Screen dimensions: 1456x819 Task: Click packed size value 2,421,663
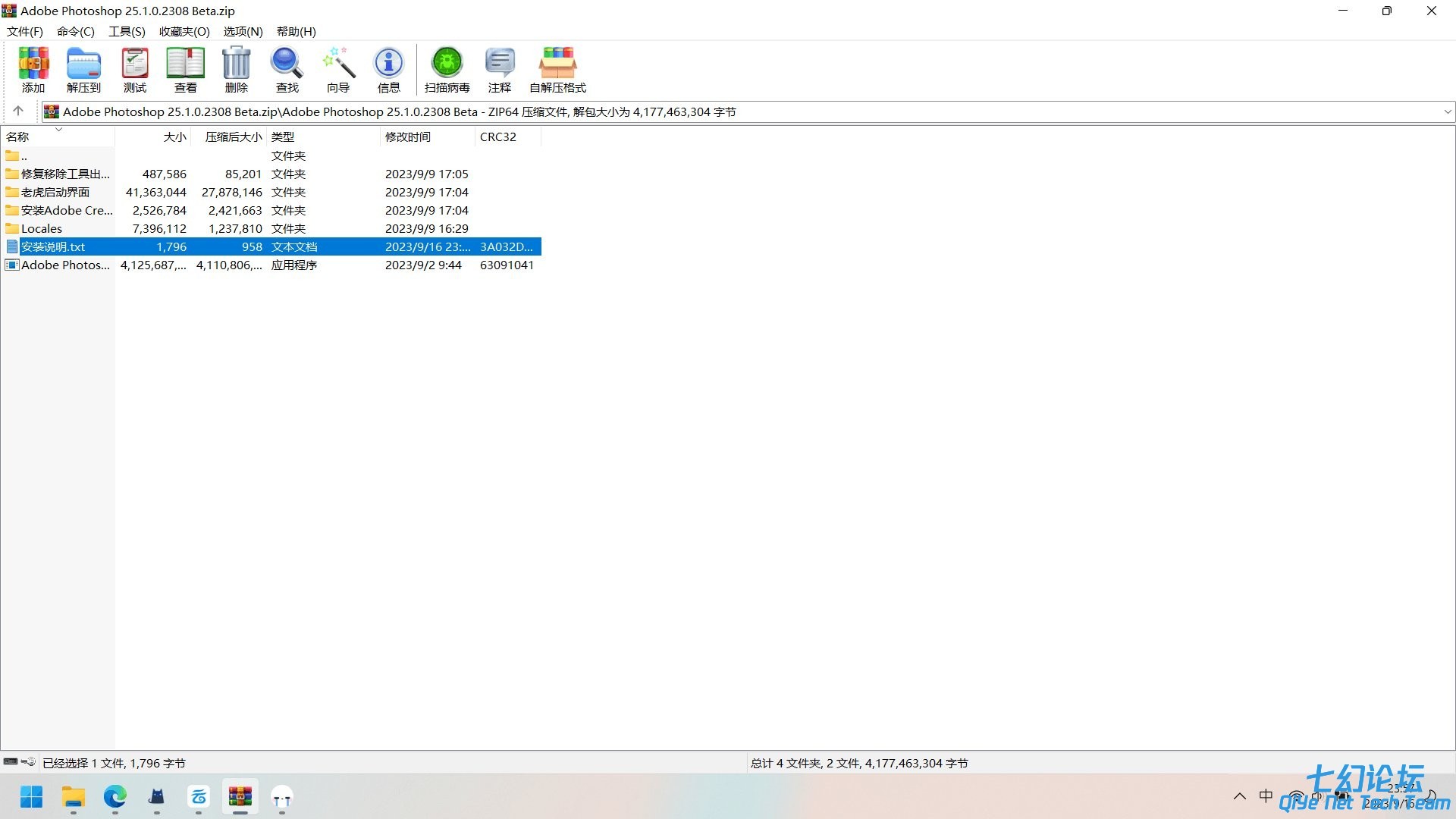[x=235, y=210]
